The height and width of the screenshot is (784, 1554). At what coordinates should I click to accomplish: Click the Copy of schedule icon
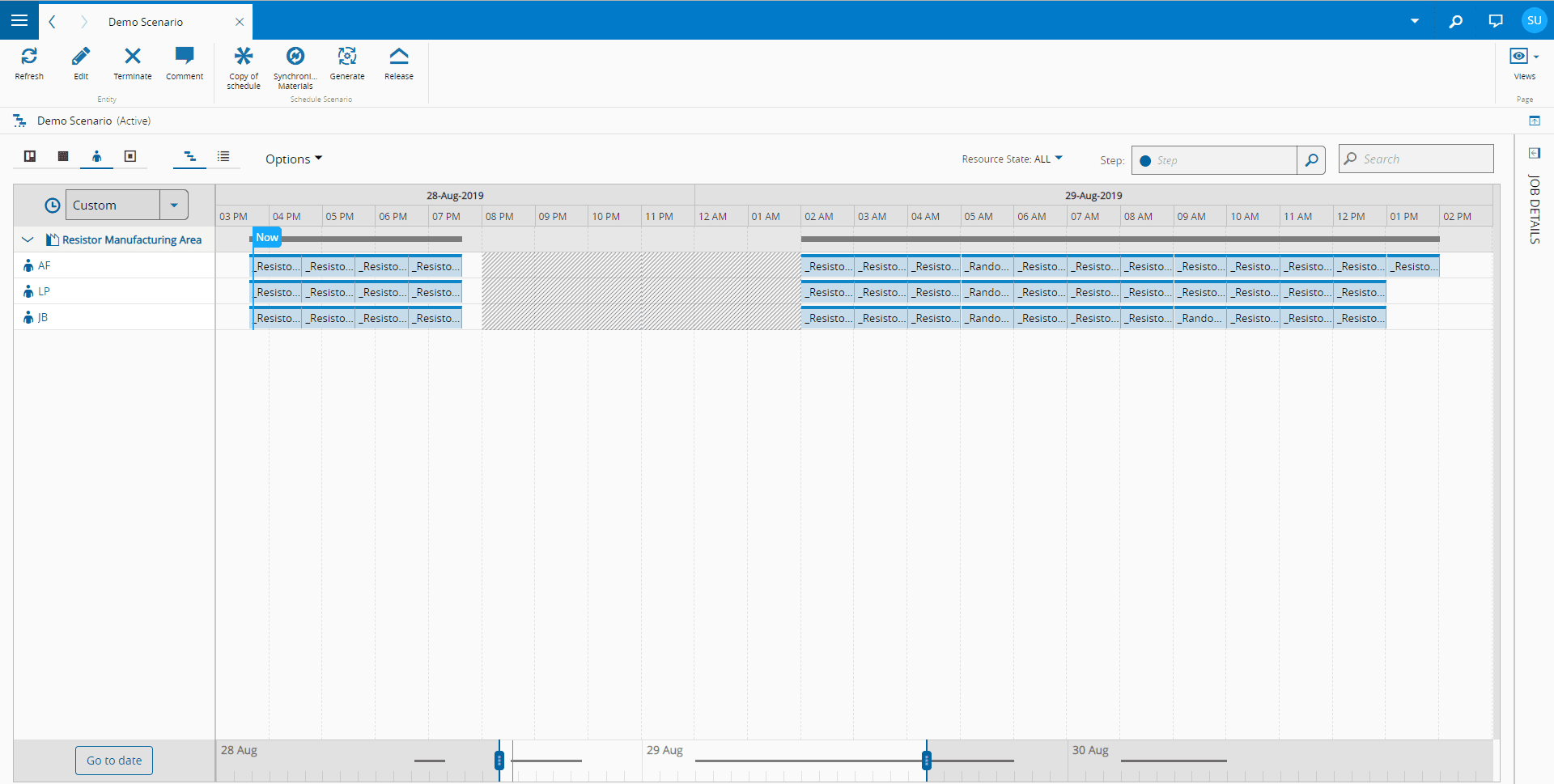[x=244, y=57]
